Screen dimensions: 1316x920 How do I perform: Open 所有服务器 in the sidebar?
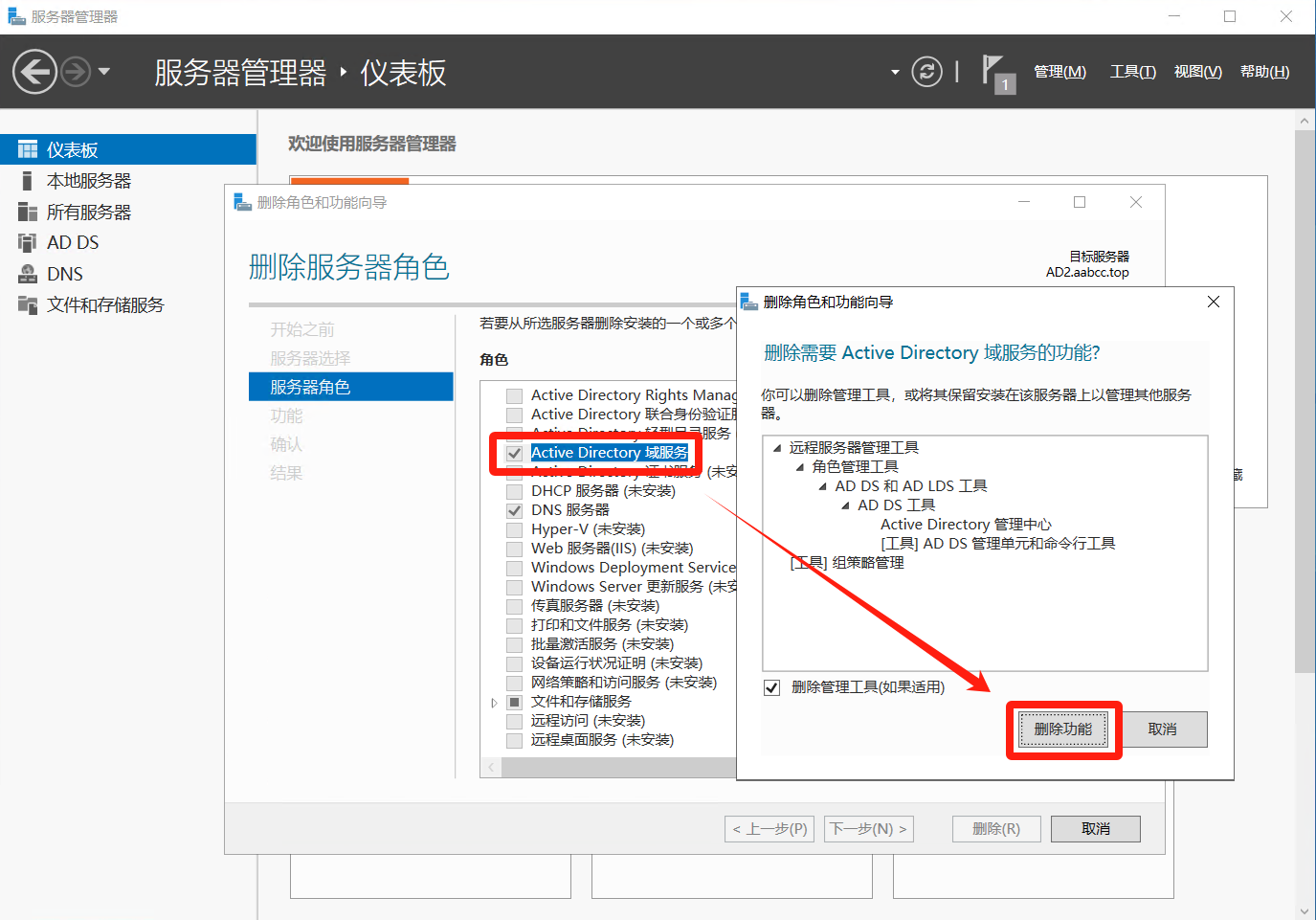(88, 212)
